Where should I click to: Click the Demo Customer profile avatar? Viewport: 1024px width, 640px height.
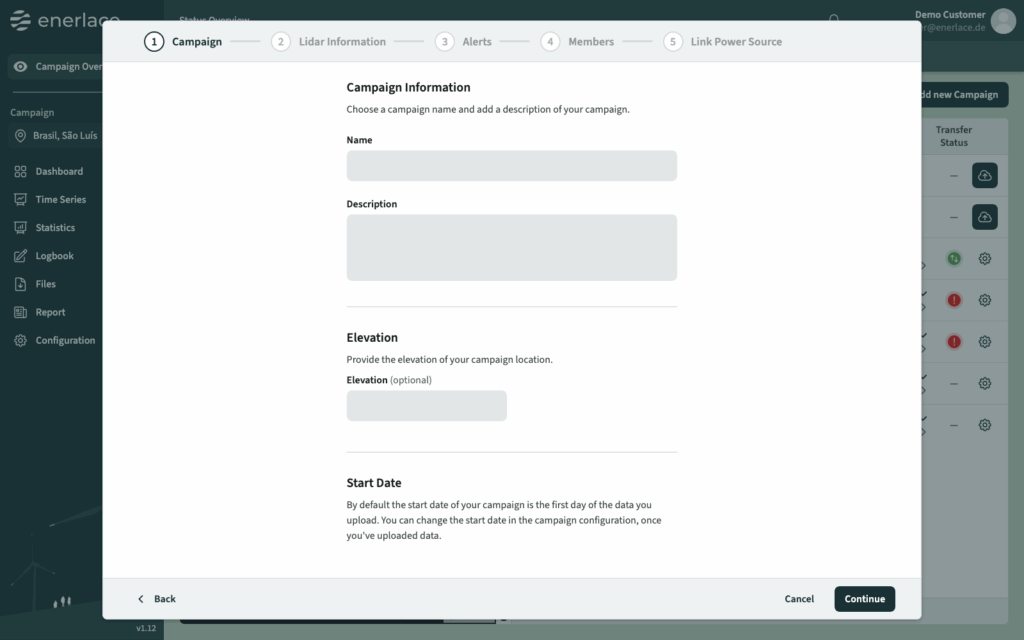click(1003, 21)
